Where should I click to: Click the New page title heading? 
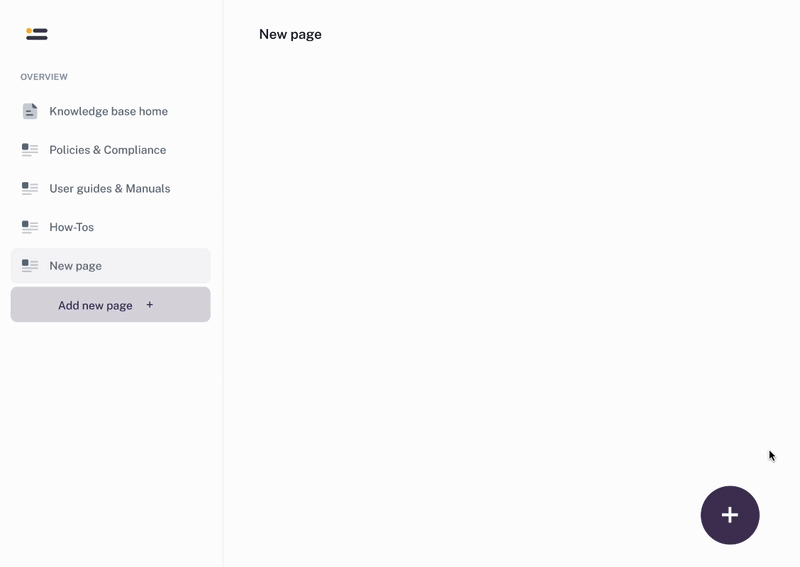(x=290, y=34)
